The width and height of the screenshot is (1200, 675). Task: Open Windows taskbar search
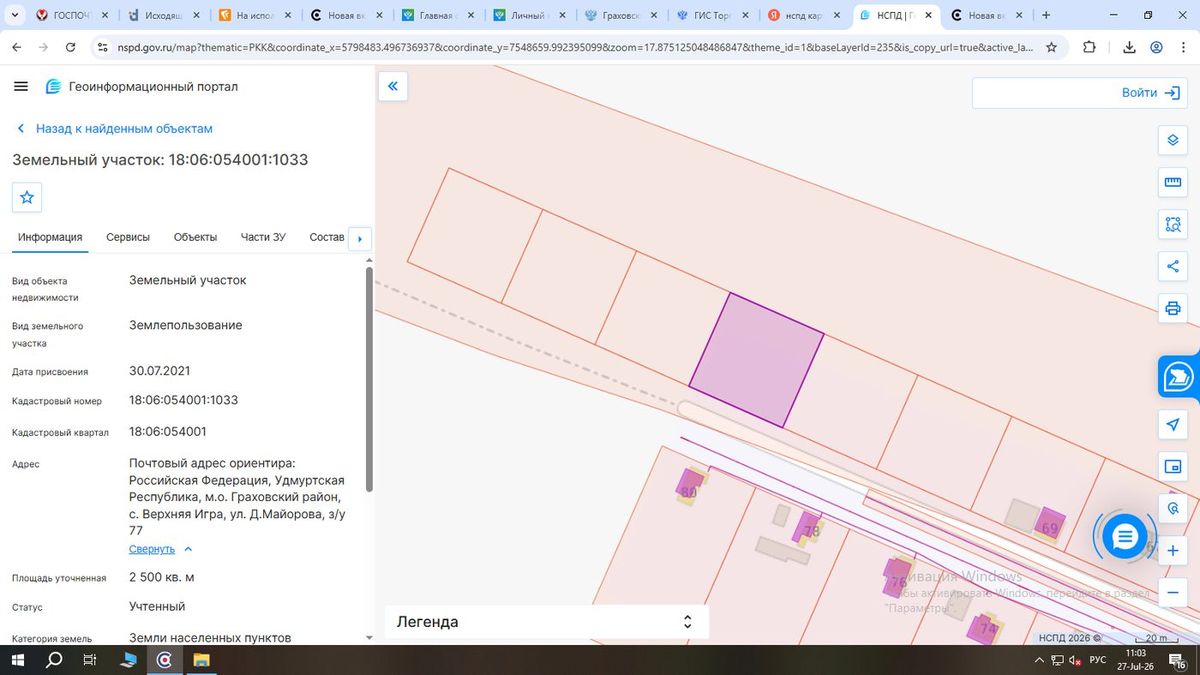click(54, 660)
